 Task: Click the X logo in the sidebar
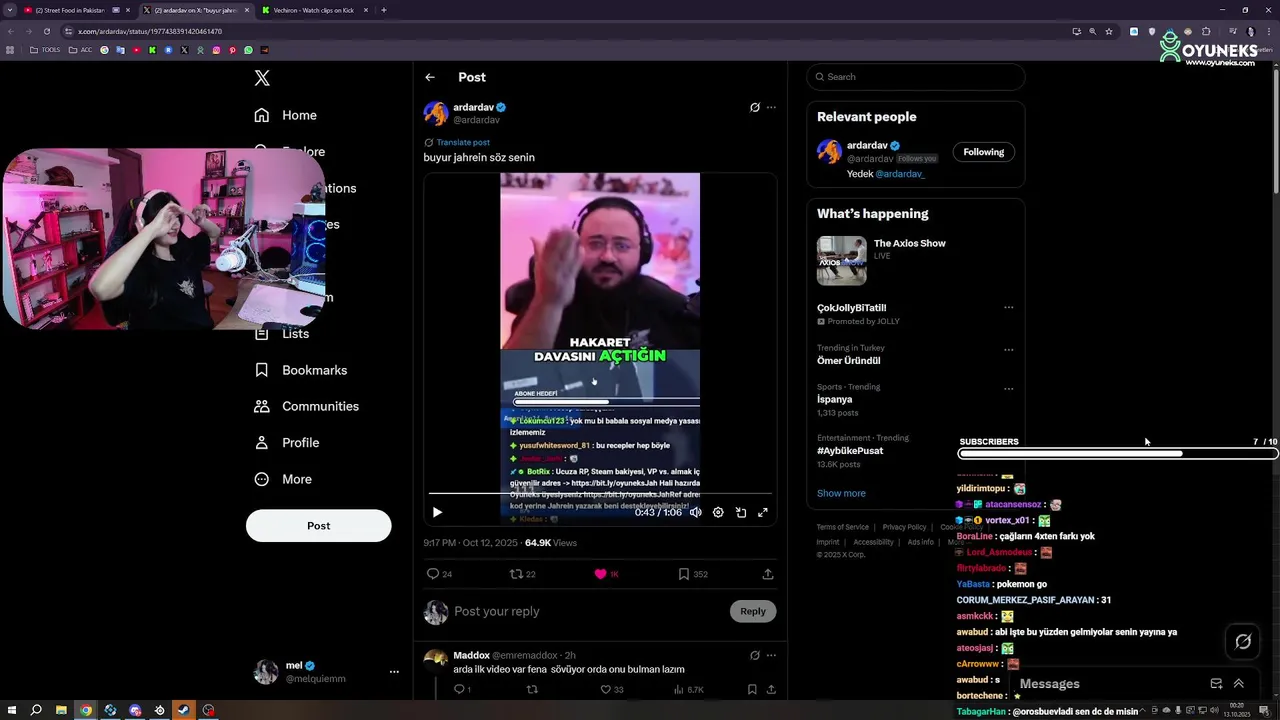click(262, 78)
